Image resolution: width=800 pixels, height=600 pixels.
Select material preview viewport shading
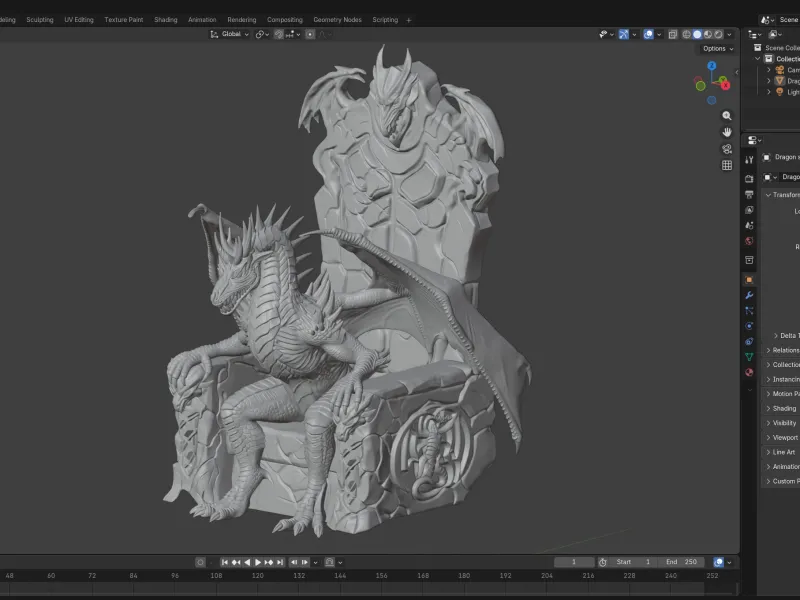[x=708, y=34]
